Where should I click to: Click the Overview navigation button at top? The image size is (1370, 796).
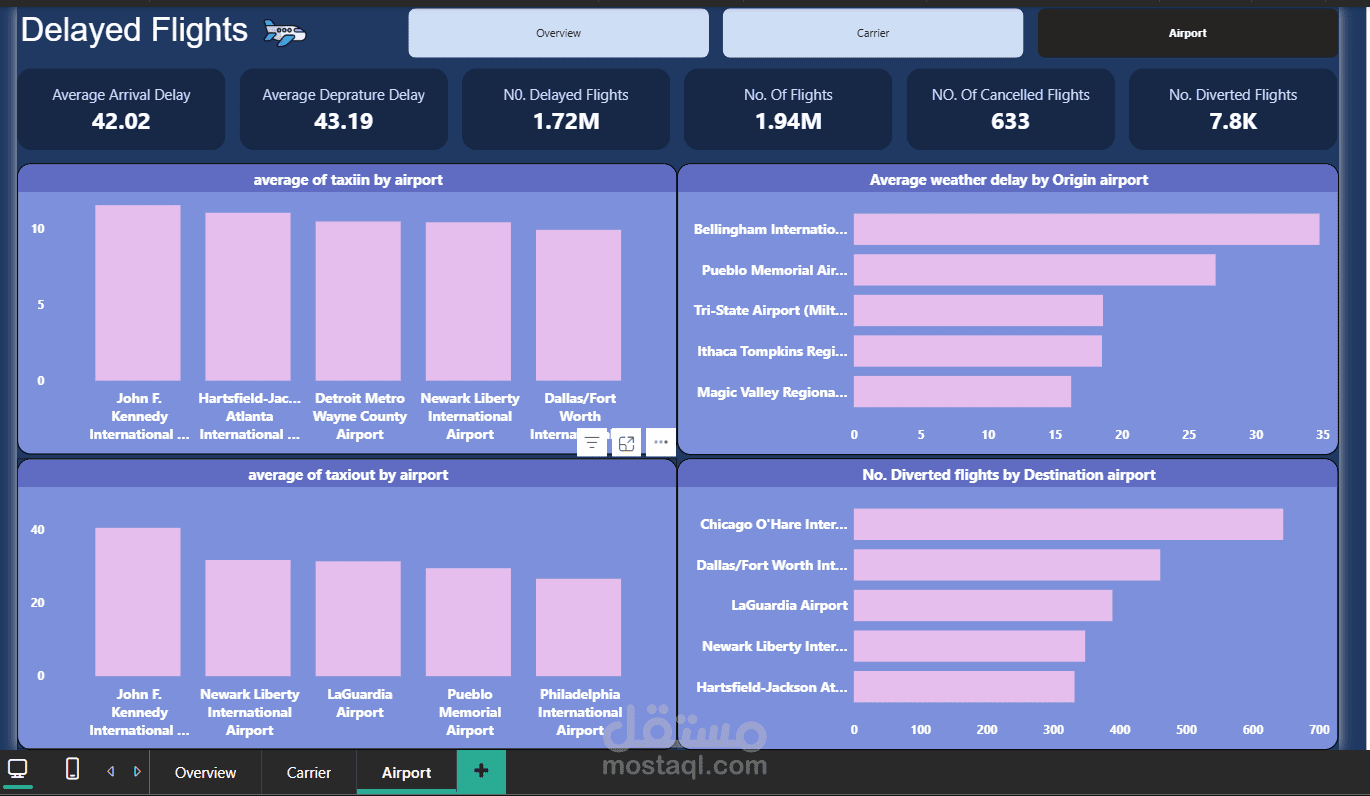(x=557, y=32)
